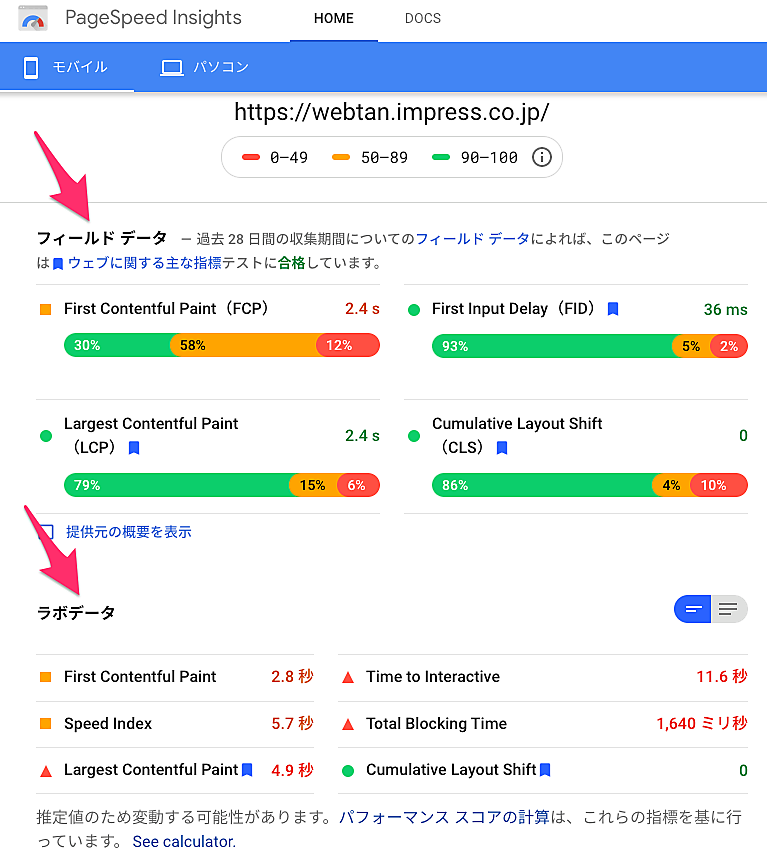767x860 pixels.
Task: Click the FCP 12% red bar segment
Action: 348,345
